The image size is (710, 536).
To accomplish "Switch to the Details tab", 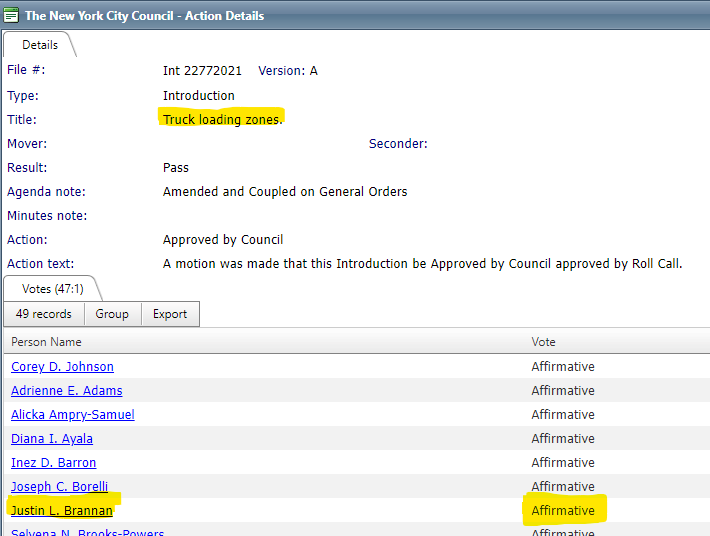I will pos(40,45).
